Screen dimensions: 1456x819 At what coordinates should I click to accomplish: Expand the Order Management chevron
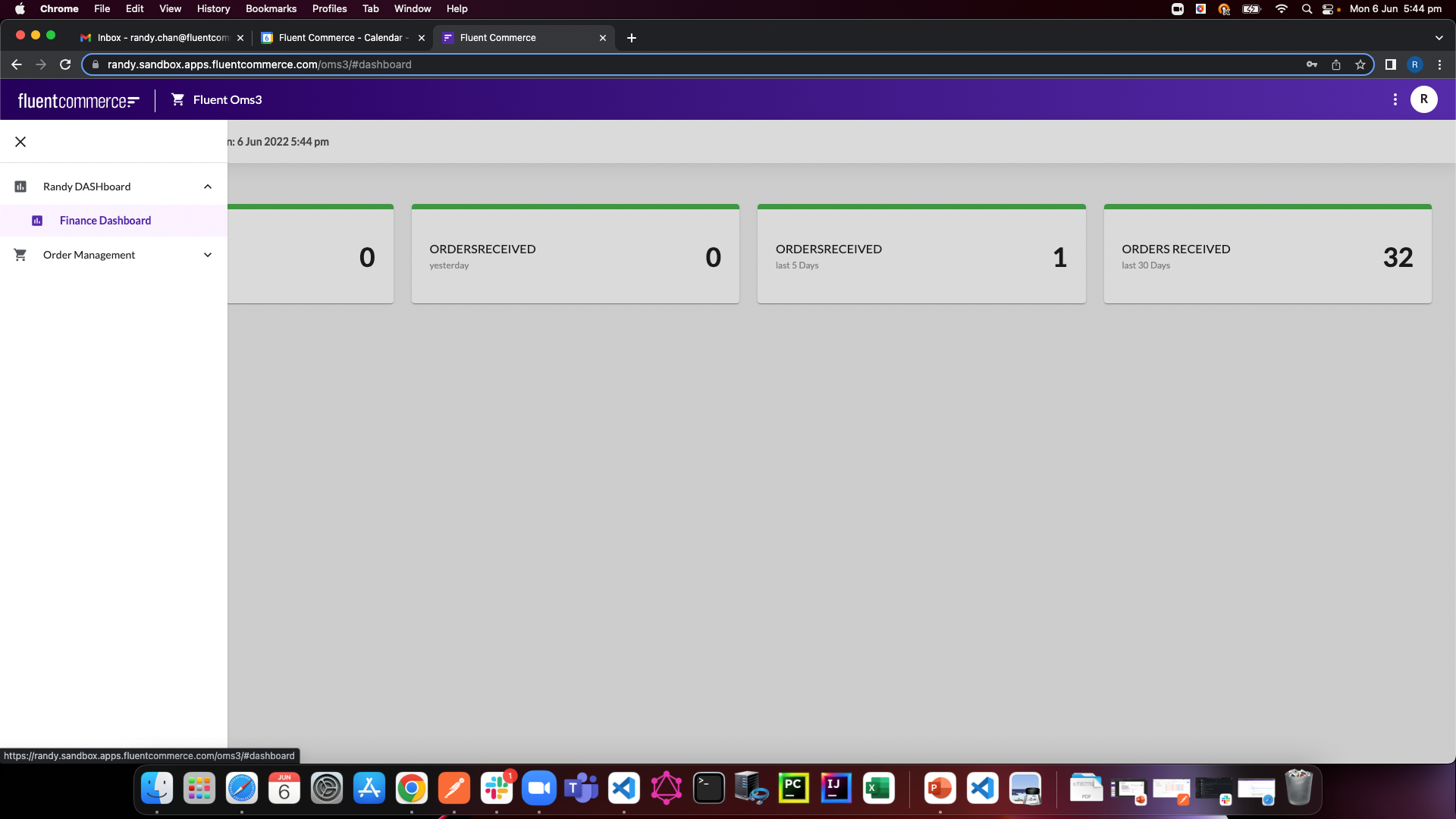(x=208, y=255)
